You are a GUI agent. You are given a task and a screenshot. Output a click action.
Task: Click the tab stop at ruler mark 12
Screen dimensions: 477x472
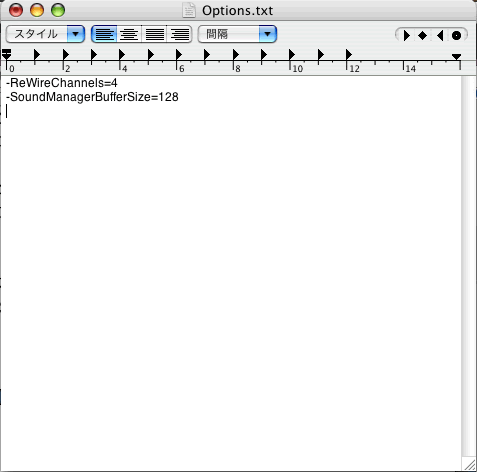click(x=348, y=54)
